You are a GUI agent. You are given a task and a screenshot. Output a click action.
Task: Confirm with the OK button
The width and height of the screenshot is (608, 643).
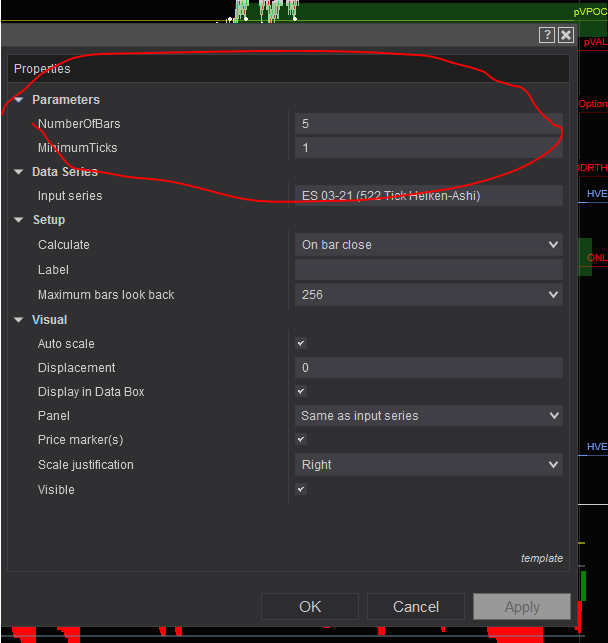tap(310, 607)
